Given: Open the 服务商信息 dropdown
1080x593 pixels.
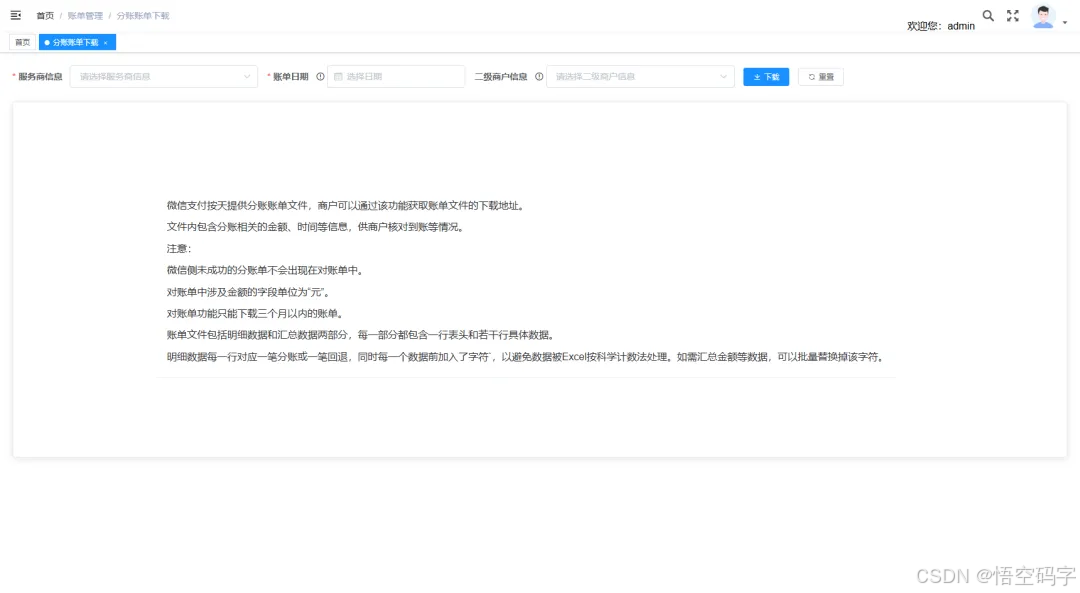Looking at the screenshot, I should 164,76.
